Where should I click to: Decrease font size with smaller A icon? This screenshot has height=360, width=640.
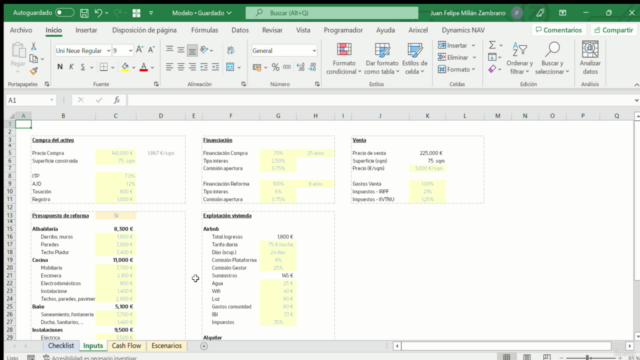point(151,50)
